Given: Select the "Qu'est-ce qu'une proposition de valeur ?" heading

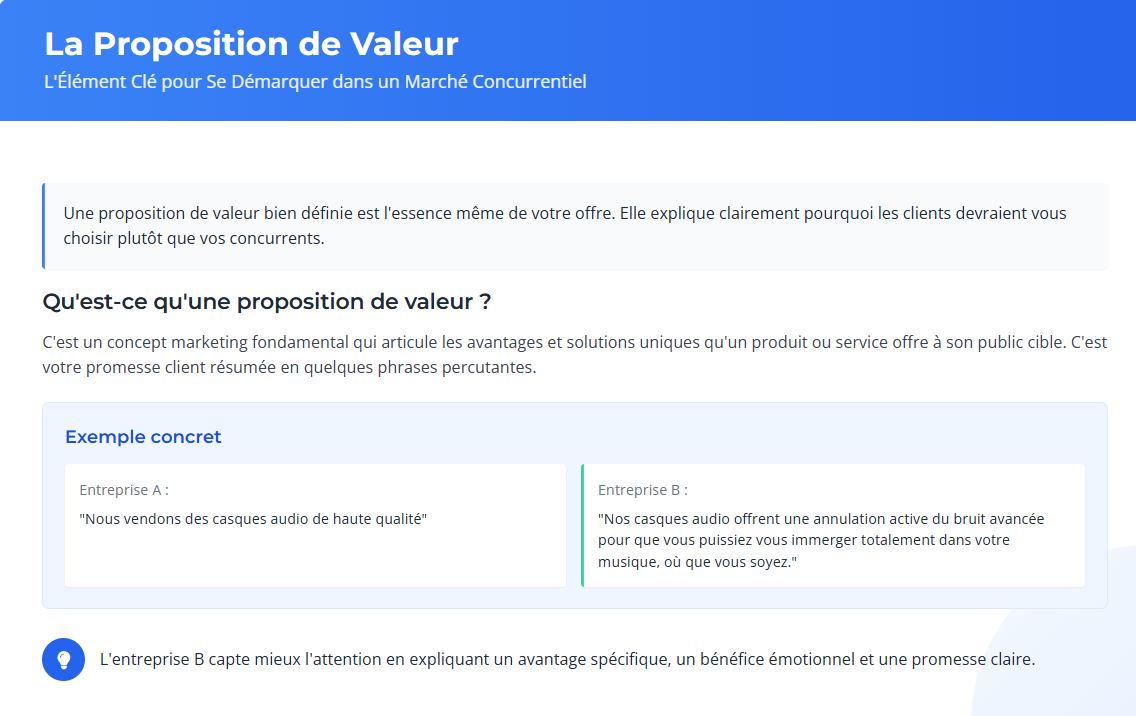Looking at the screenshot, I should pyautogui.click(x=267, y=301).
